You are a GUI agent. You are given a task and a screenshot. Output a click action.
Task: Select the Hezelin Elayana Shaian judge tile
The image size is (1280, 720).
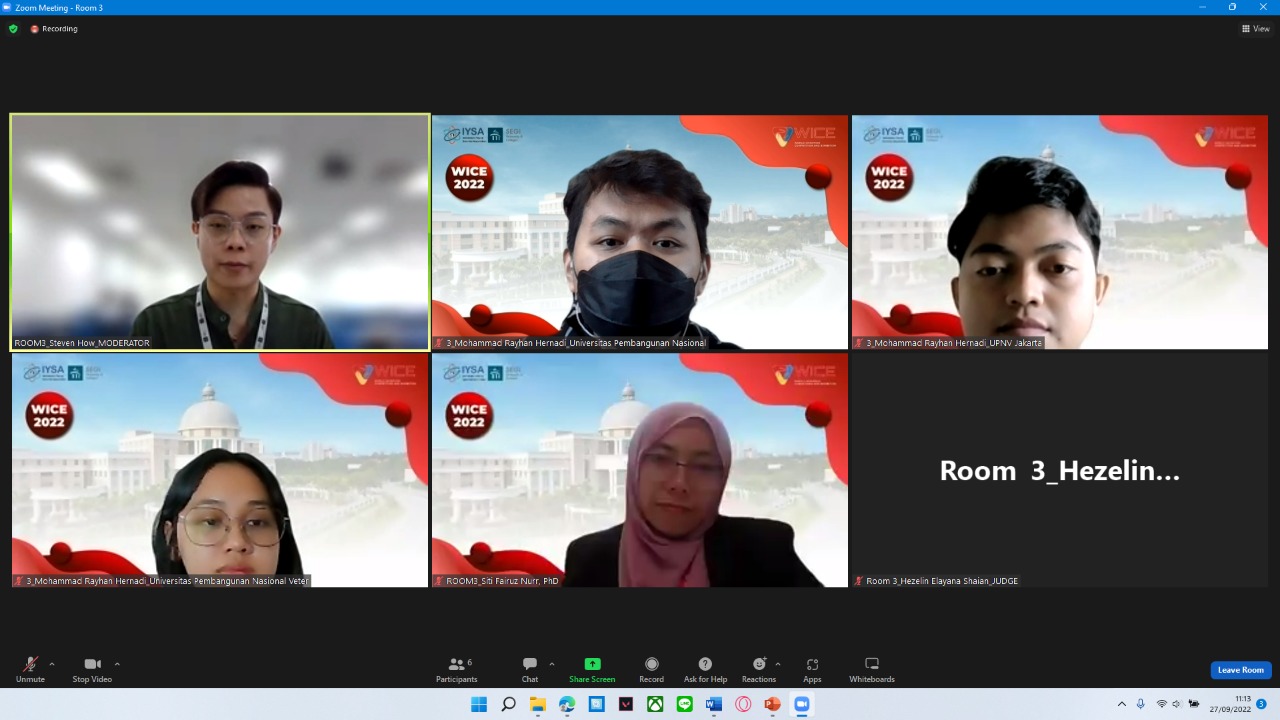pos(1059,470)
